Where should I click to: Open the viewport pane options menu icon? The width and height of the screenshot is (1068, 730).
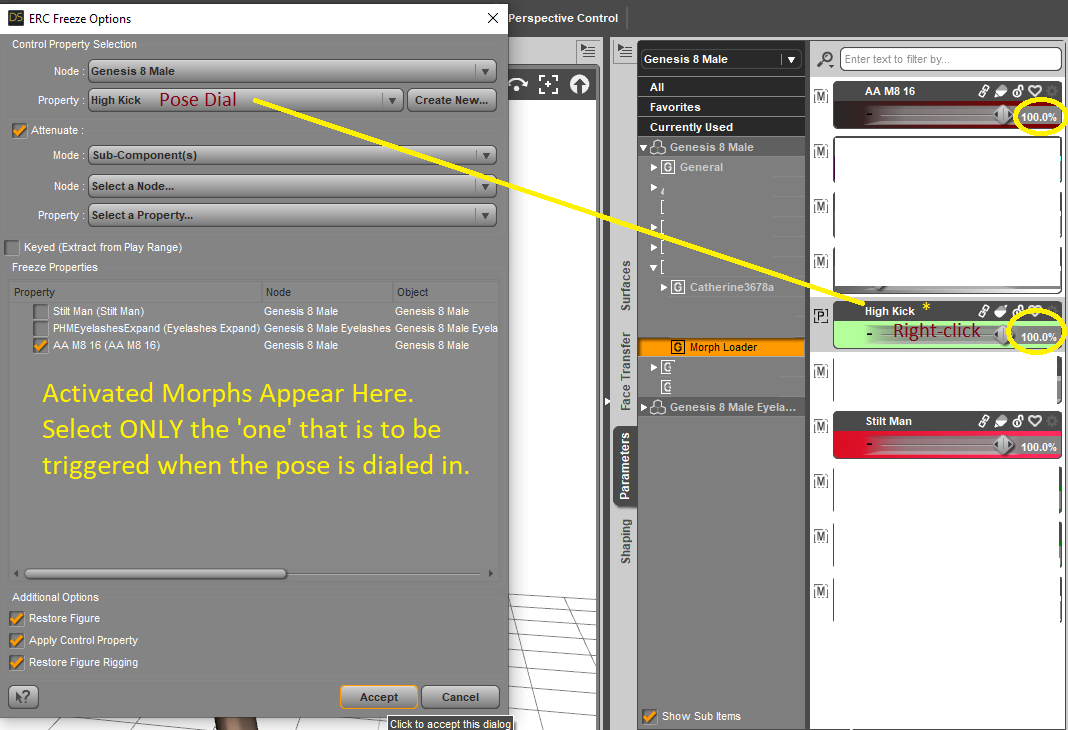pyautogui.click(x=588, y=51)
